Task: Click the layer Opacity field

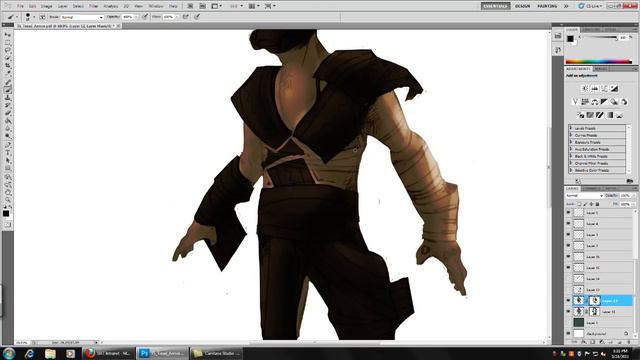Action: [x=625, y=196]
